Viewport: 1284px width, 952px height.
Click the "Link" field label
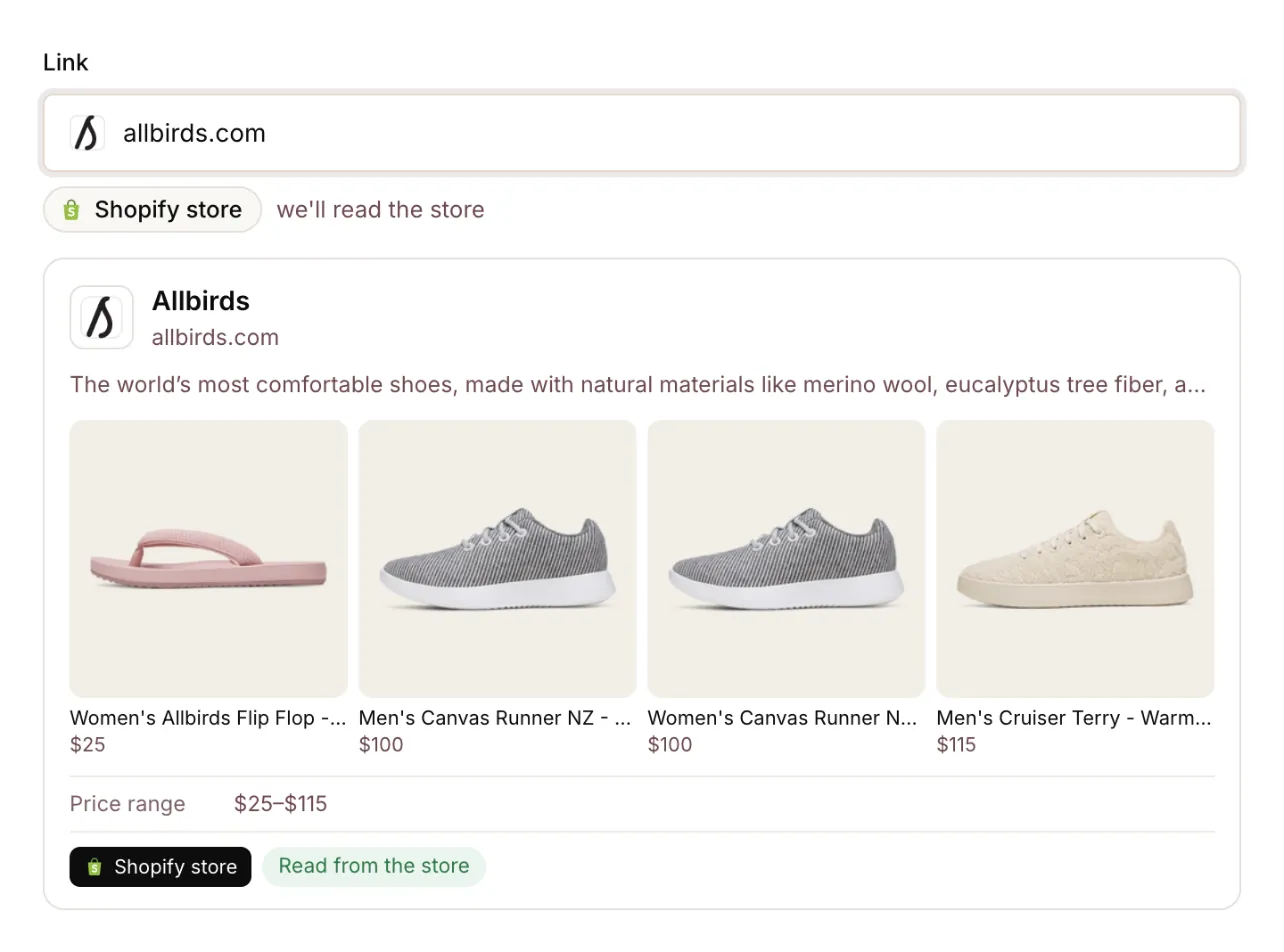pyautogui.click(x=66, y=62)
